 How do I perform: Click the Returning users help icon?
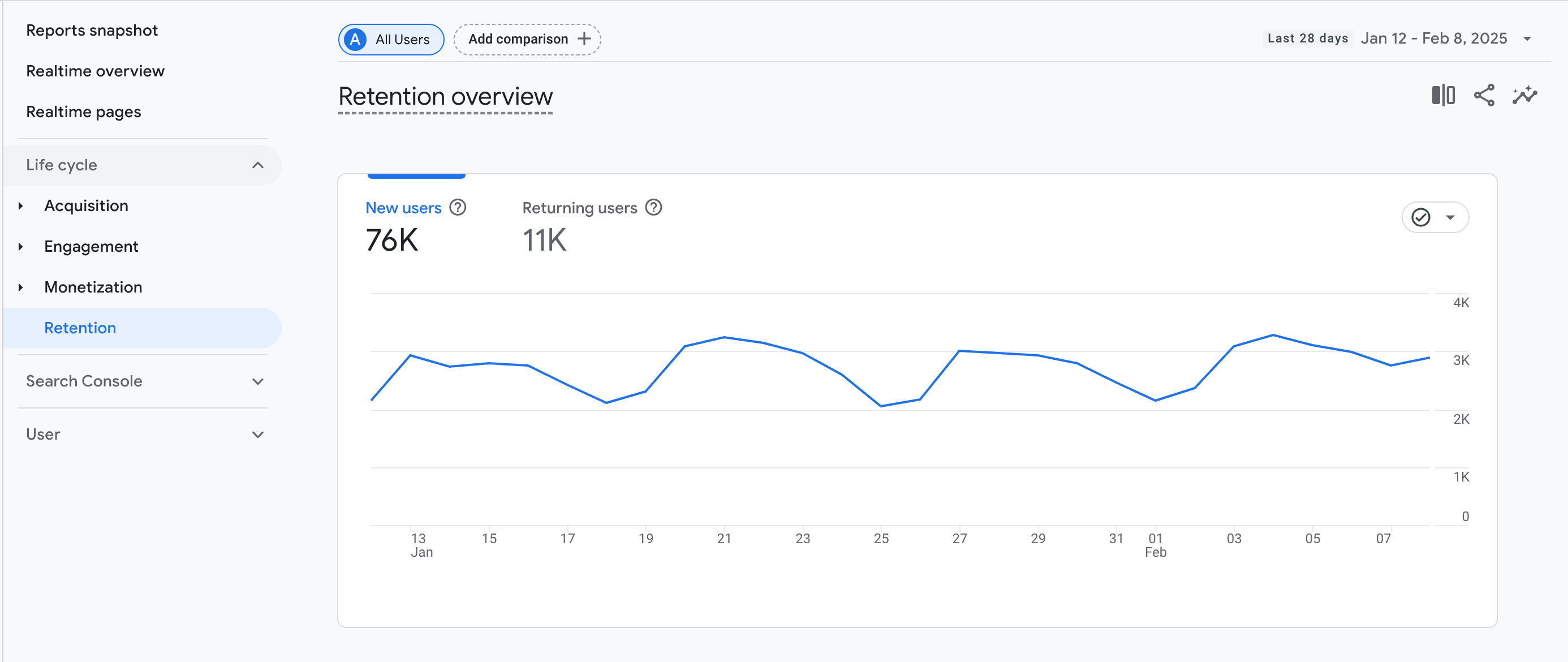653,208
